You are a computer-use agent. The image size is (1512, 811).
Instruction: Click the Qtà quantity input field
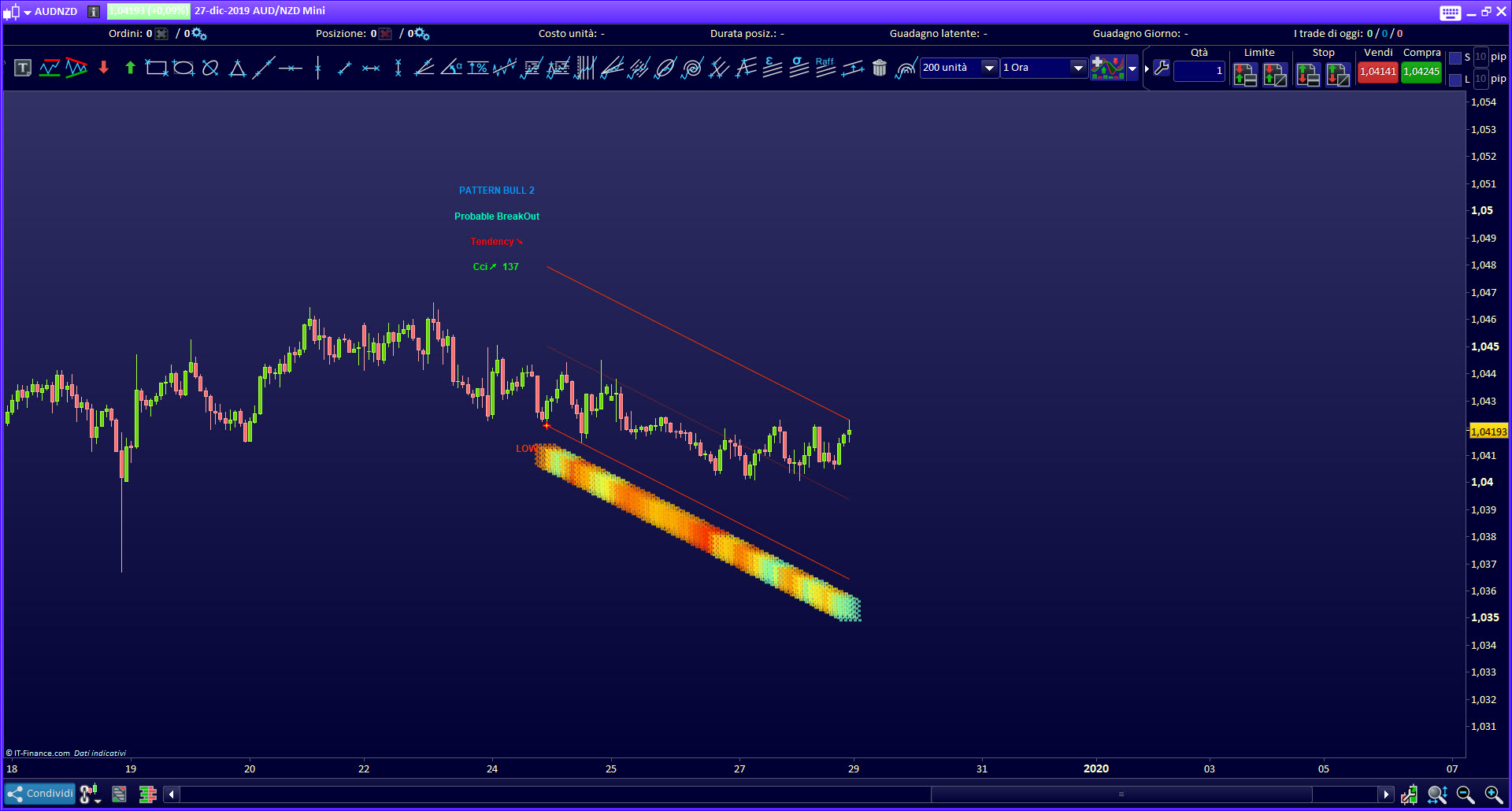1199,71
